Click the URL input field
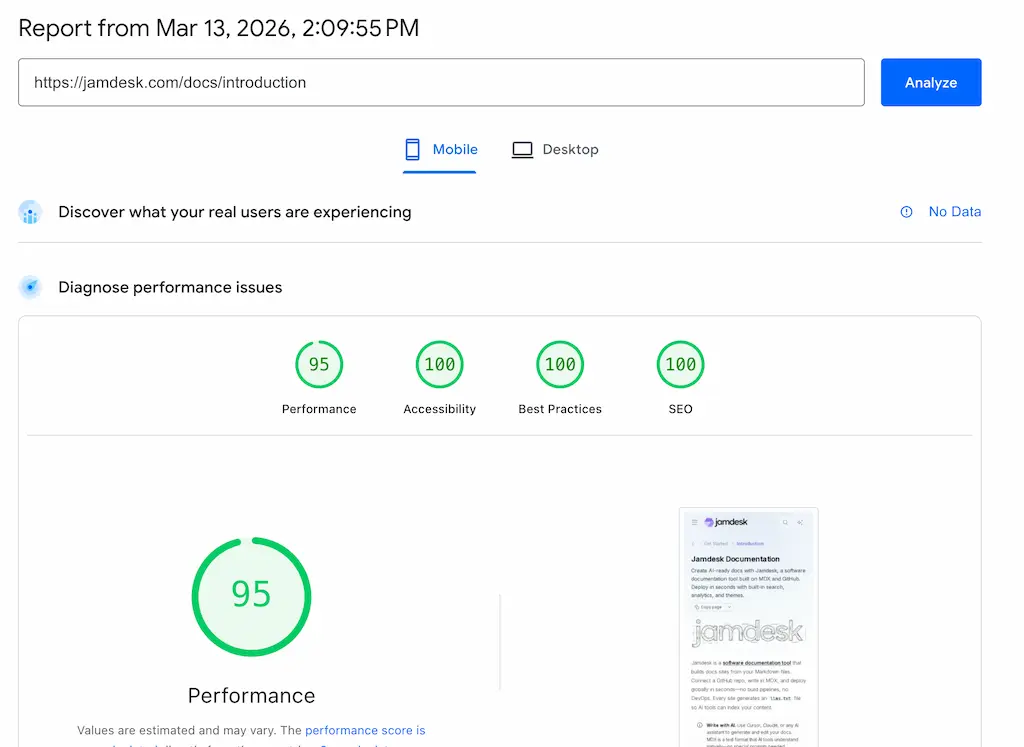 pos(441,82)
